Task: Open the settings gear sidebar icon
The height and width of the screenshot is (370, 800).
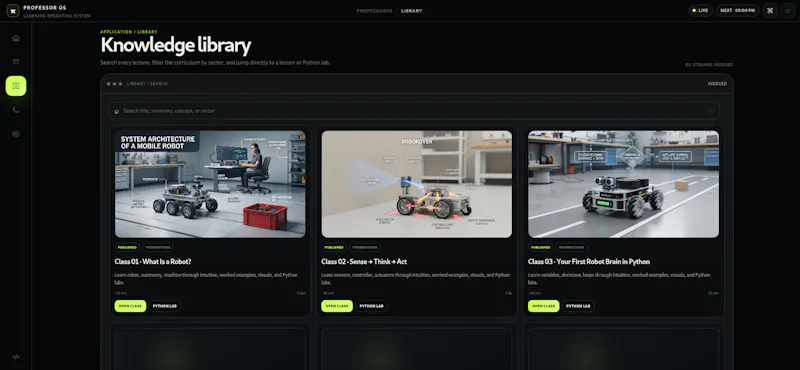Action: pyautogui.click(x=16, y=134)
